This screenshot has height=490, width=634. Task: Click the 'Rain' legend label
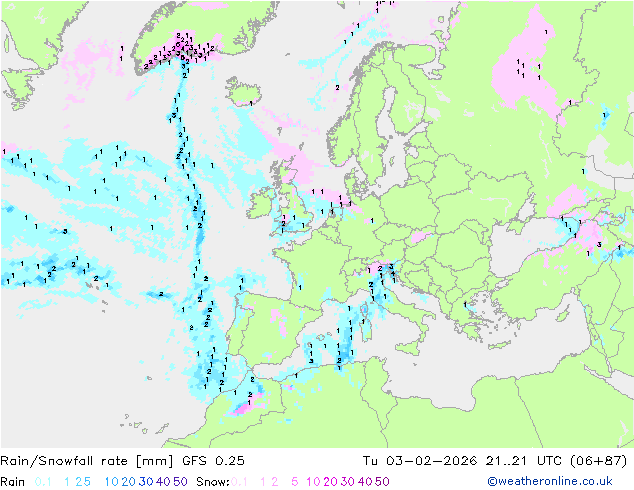[13, 482]
